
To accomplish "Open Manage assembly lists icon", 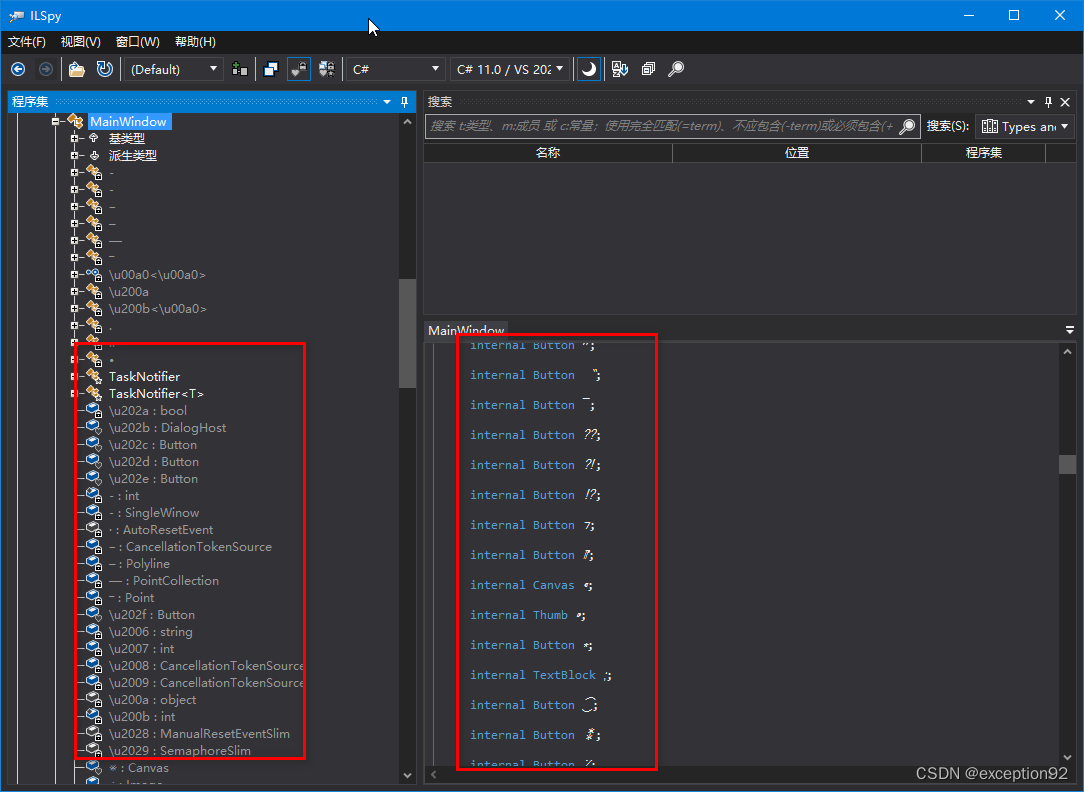I will tap(240, 69).
